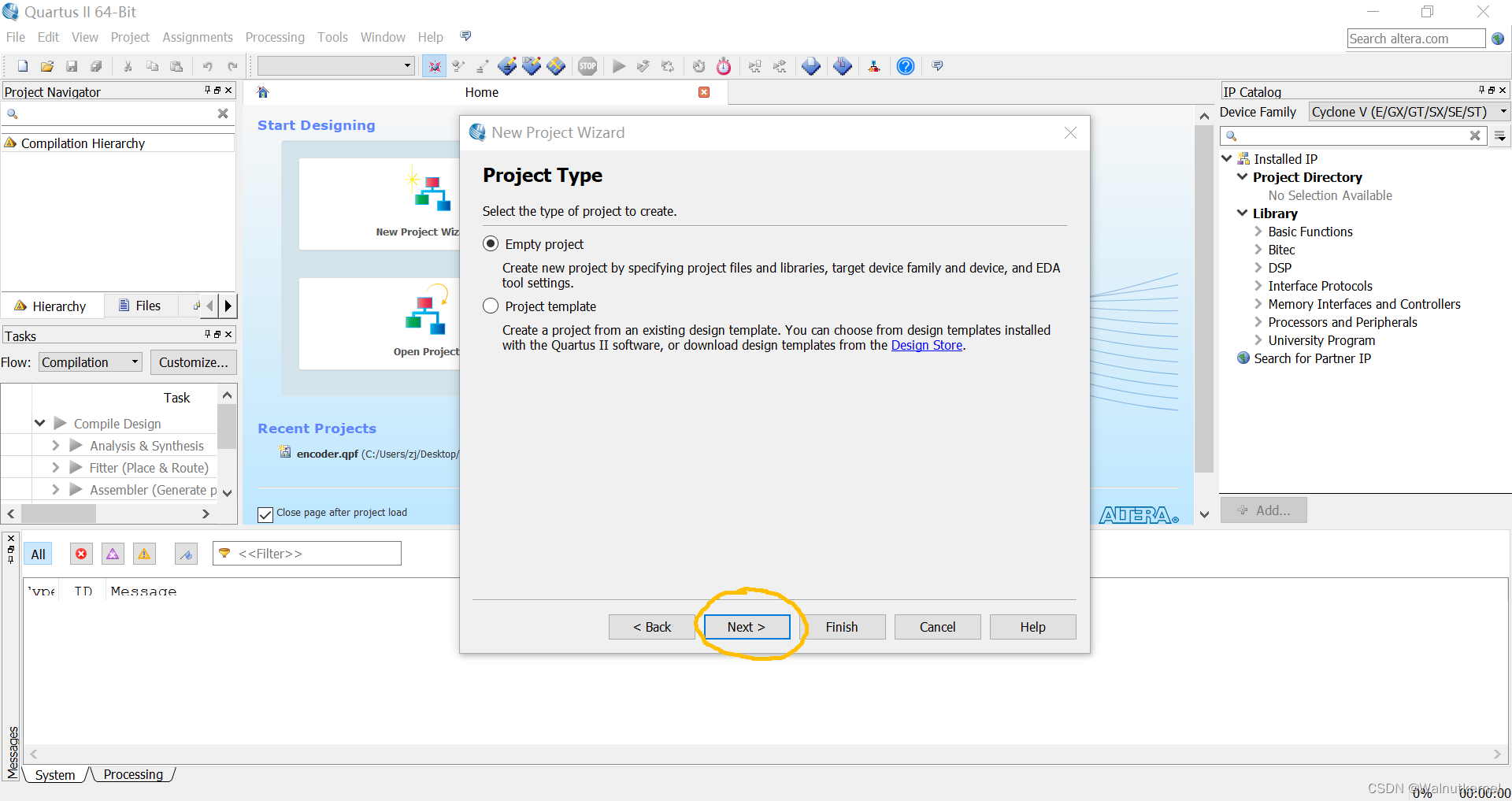This screenshot has height=801, width=1512.
Task: Open the Tools menu
Action: [332, 37]
